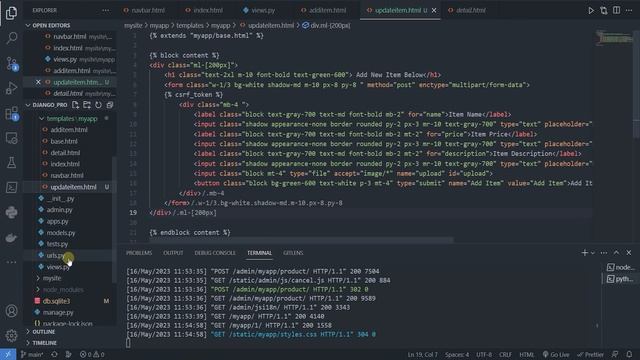Collapse the Open Editors section

51,25
